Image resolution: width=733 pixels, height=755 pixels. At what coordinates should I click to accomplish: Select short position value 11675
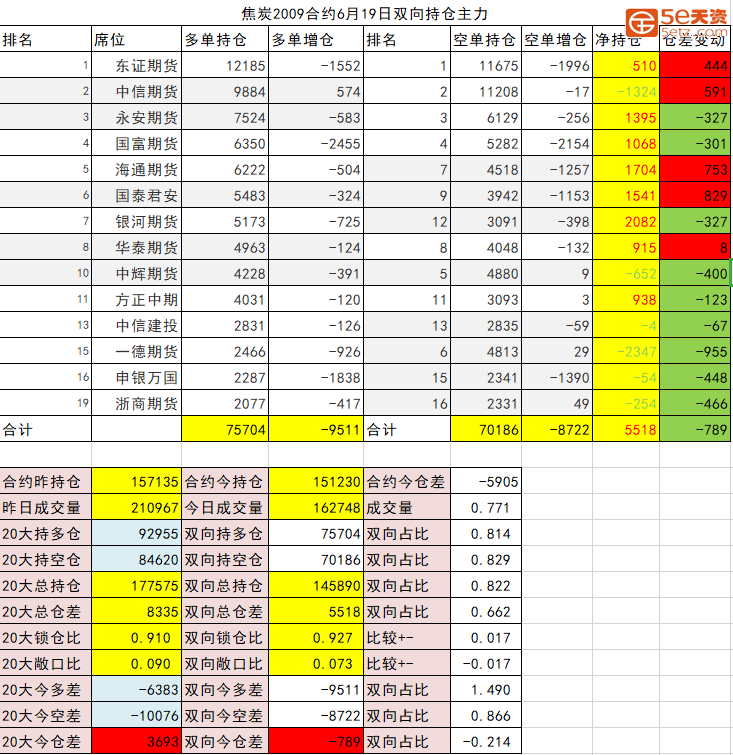pos(486,65)
